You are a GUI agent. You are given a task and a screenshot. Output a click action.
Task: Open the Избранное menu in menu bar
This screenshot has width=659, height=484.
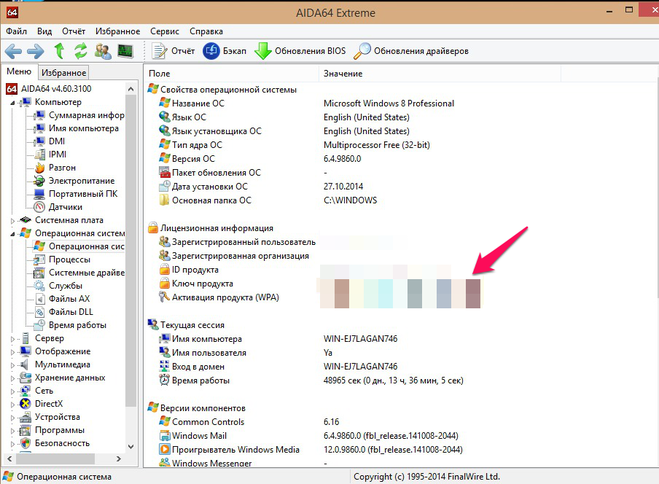[118, 31]
